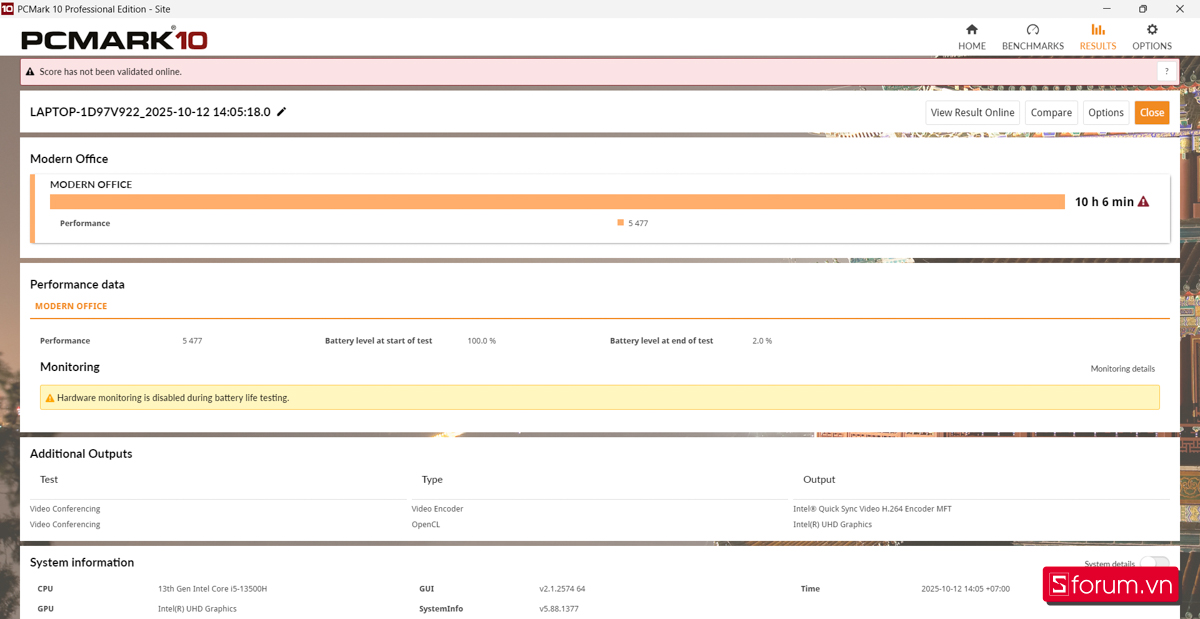This screenshot has width=1200, height=619.
Task: Select the MODERN OFFICE performance data tab
Action: pos(71,306)
